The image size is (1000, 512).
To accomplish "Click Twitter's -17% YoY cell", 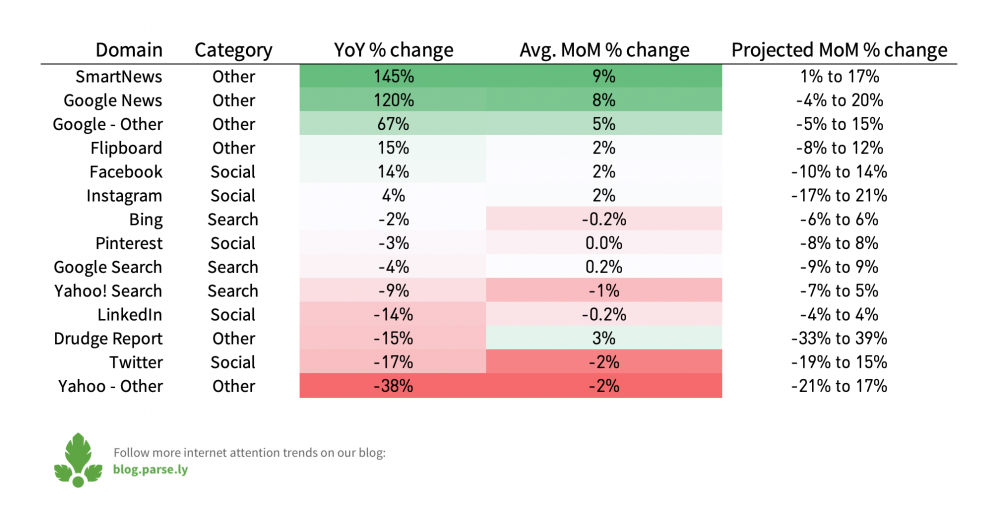I will coord(393,362).
